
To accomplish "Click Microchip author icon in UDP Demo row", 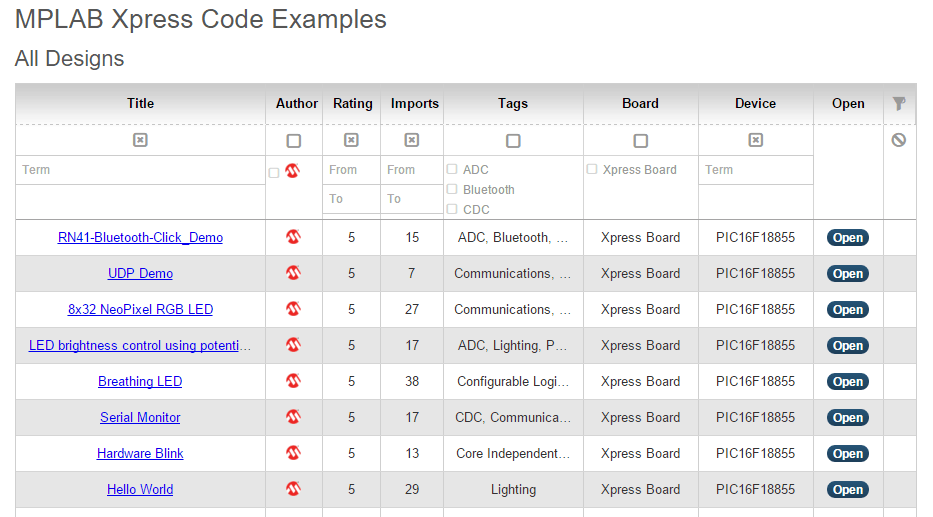I will 293,273.
